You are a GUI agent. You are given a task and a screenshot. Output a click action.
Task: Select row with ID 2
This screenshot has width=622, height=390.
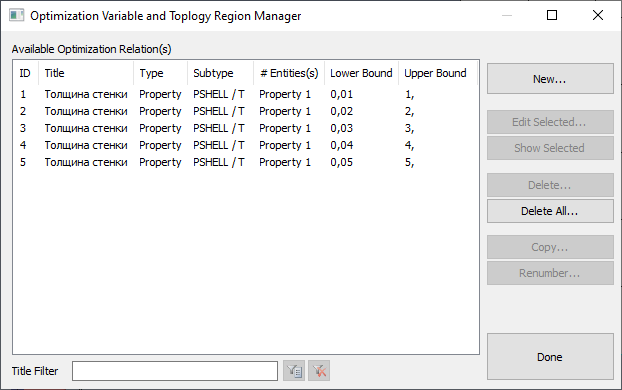(x=246, y=111)
